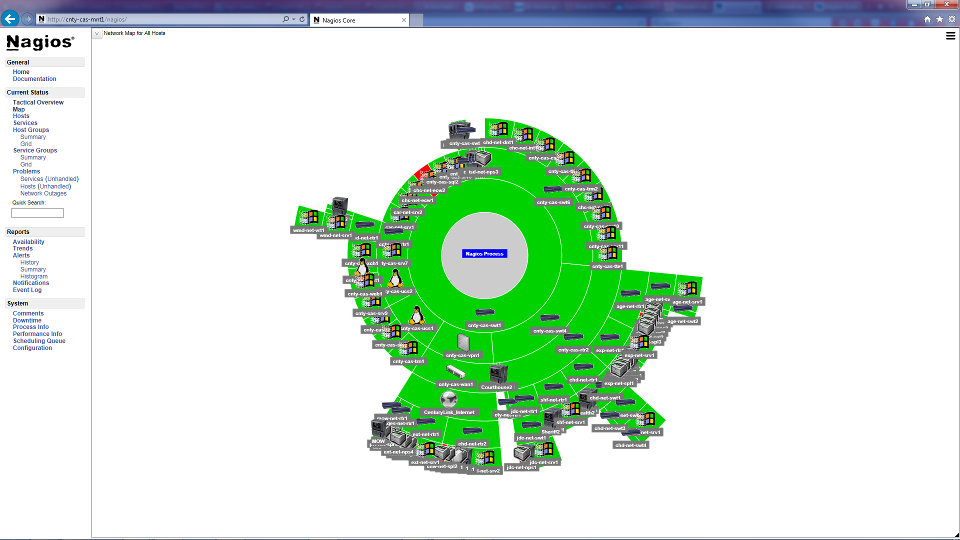Click the cnty-cas-vpn1 host icon
The width and height of the screenshot is (960, 540).
462,343
